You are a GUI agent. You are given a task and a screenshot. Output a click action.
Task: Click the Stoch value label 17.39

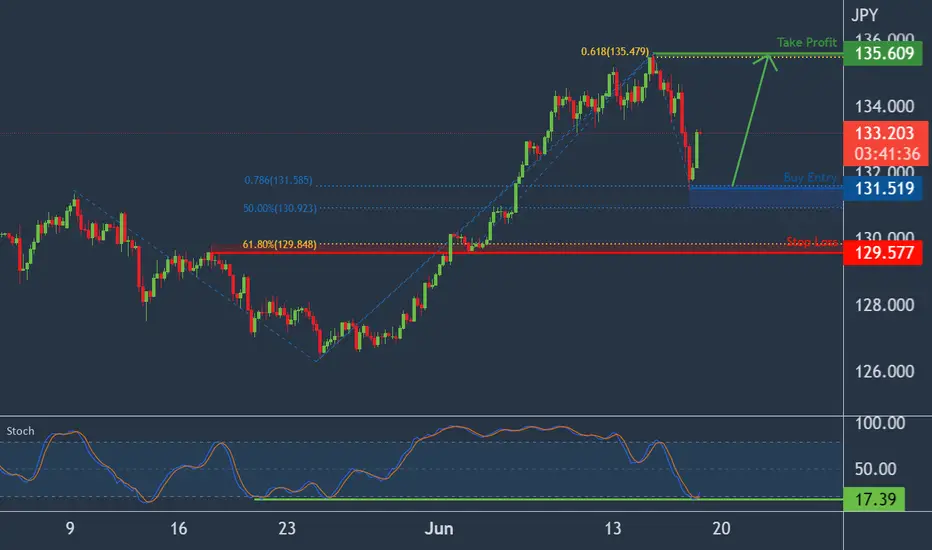pos(874,499)
